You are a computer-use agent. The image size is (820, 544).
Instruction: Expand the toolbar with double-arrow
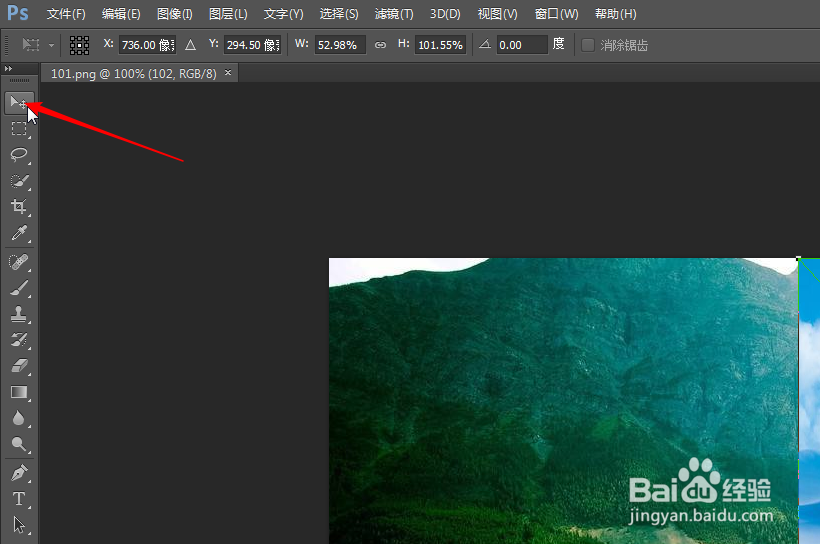pyautogui.click(x=8, y=69)
